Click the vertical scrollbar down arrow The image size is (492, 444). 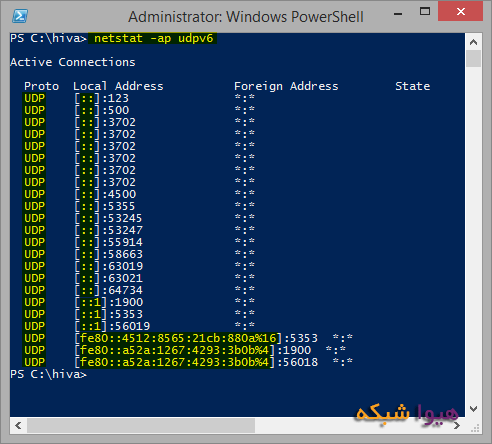pos(473,409)
